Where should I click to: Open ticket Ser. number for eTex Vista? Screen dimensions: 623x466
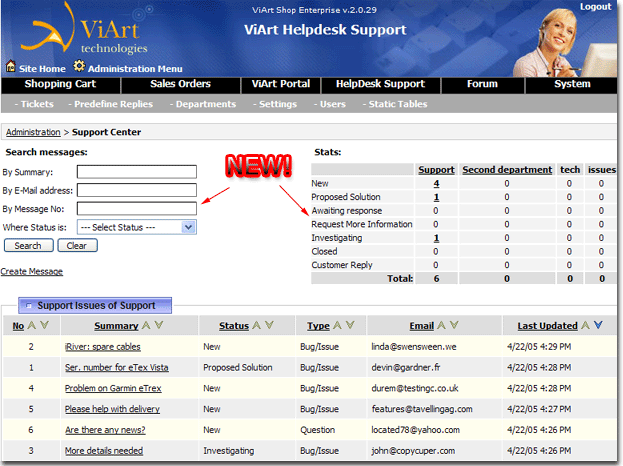(x=116, y=367)
